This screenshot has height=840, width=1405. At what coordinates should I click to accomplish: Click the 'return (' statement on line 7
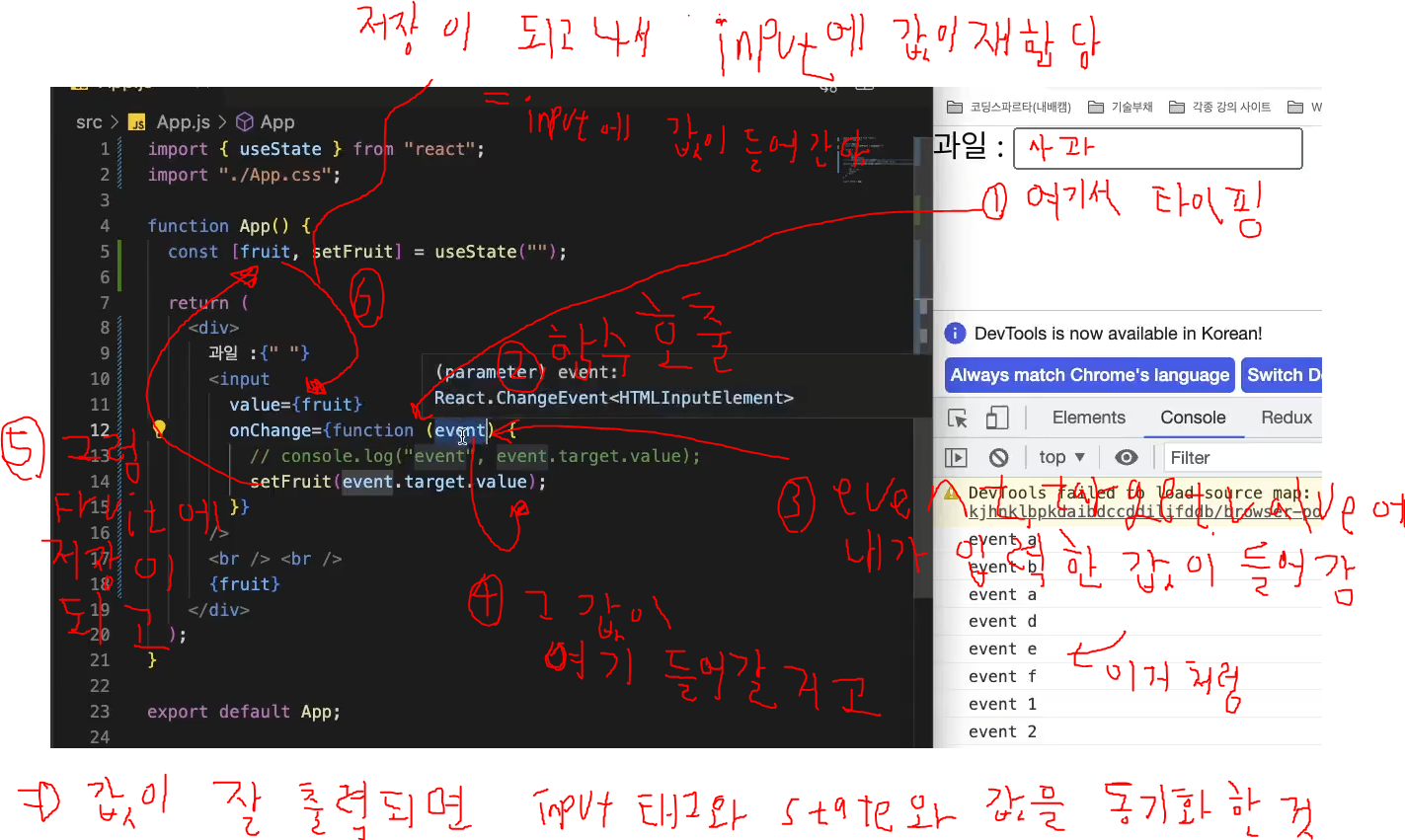pos(208,303)
